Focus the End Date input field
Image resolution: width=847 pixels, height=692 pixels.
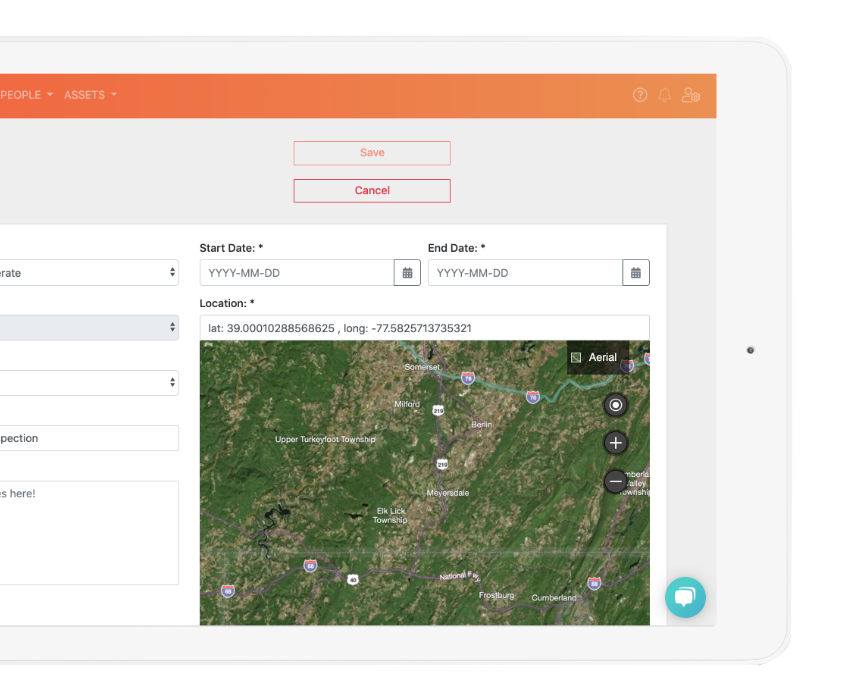coord(526,273)
